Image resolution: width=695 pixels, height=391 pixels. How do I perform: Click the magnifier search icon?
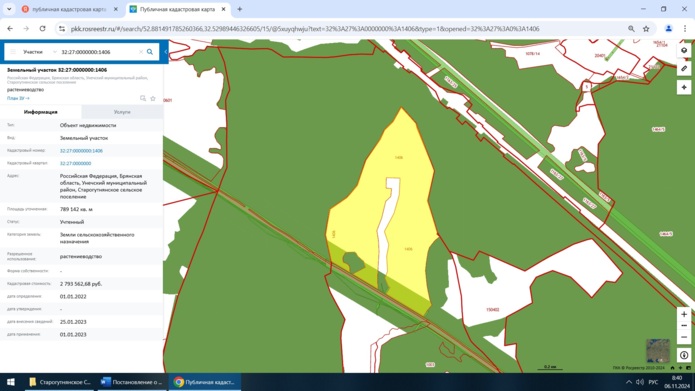(x=150, y=52)
